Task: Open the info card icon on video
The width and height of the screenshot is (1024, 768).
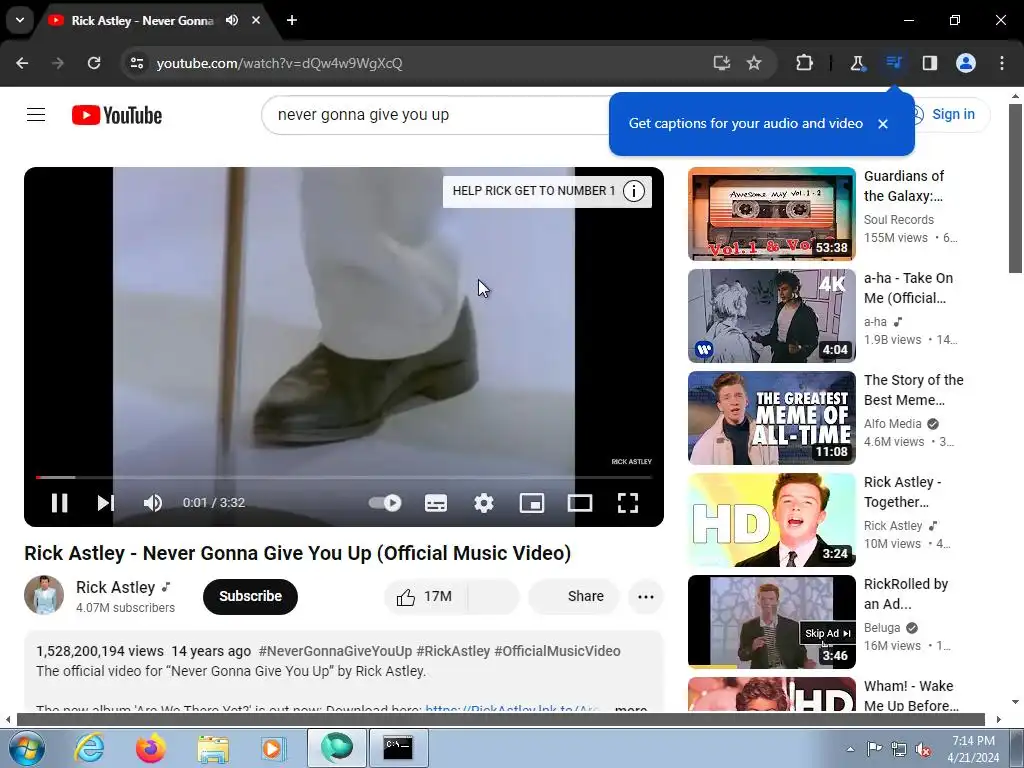Action: 633,191
